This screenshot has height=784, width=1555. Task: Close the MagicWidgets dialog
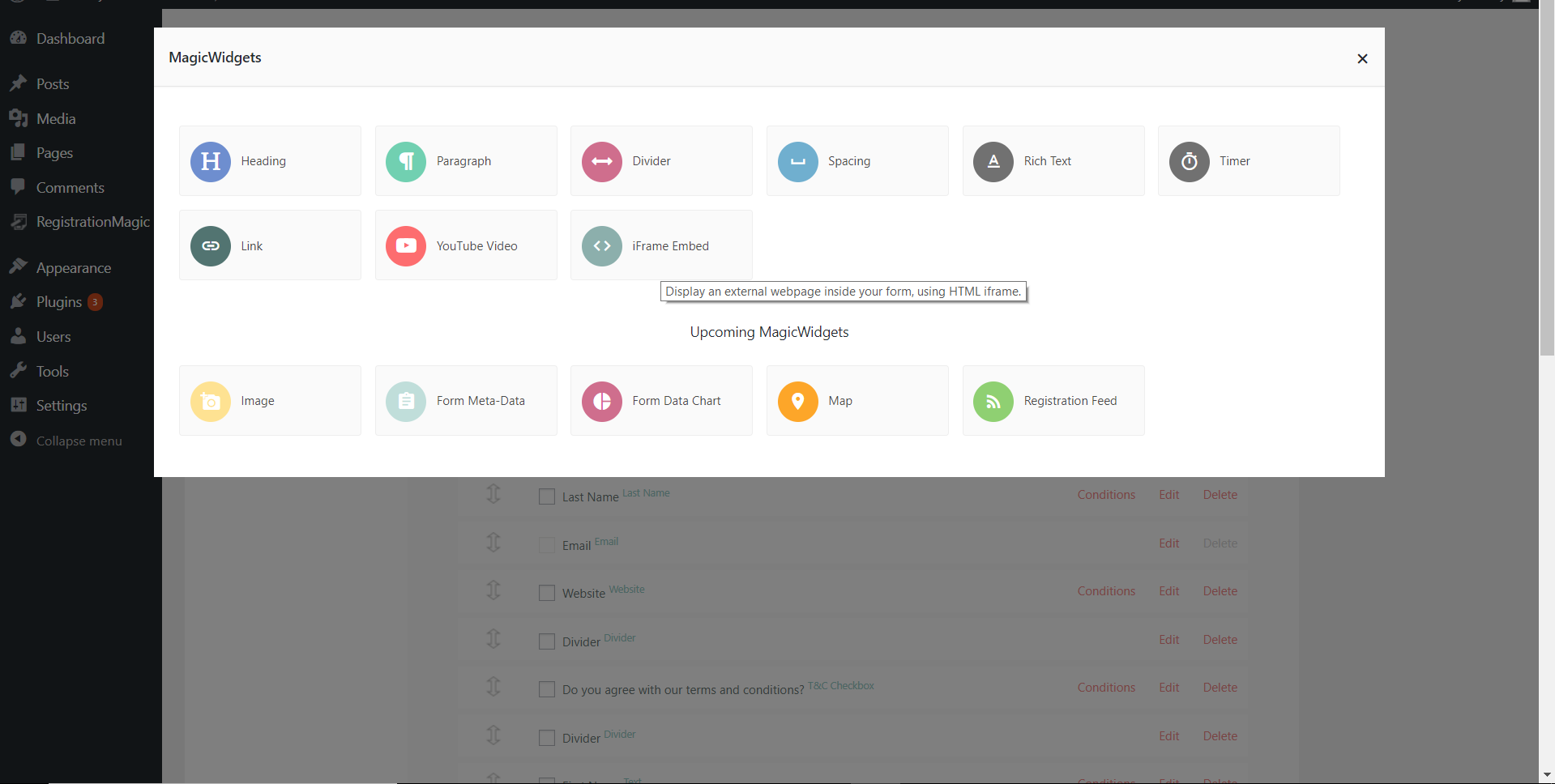pos(1362,58)
